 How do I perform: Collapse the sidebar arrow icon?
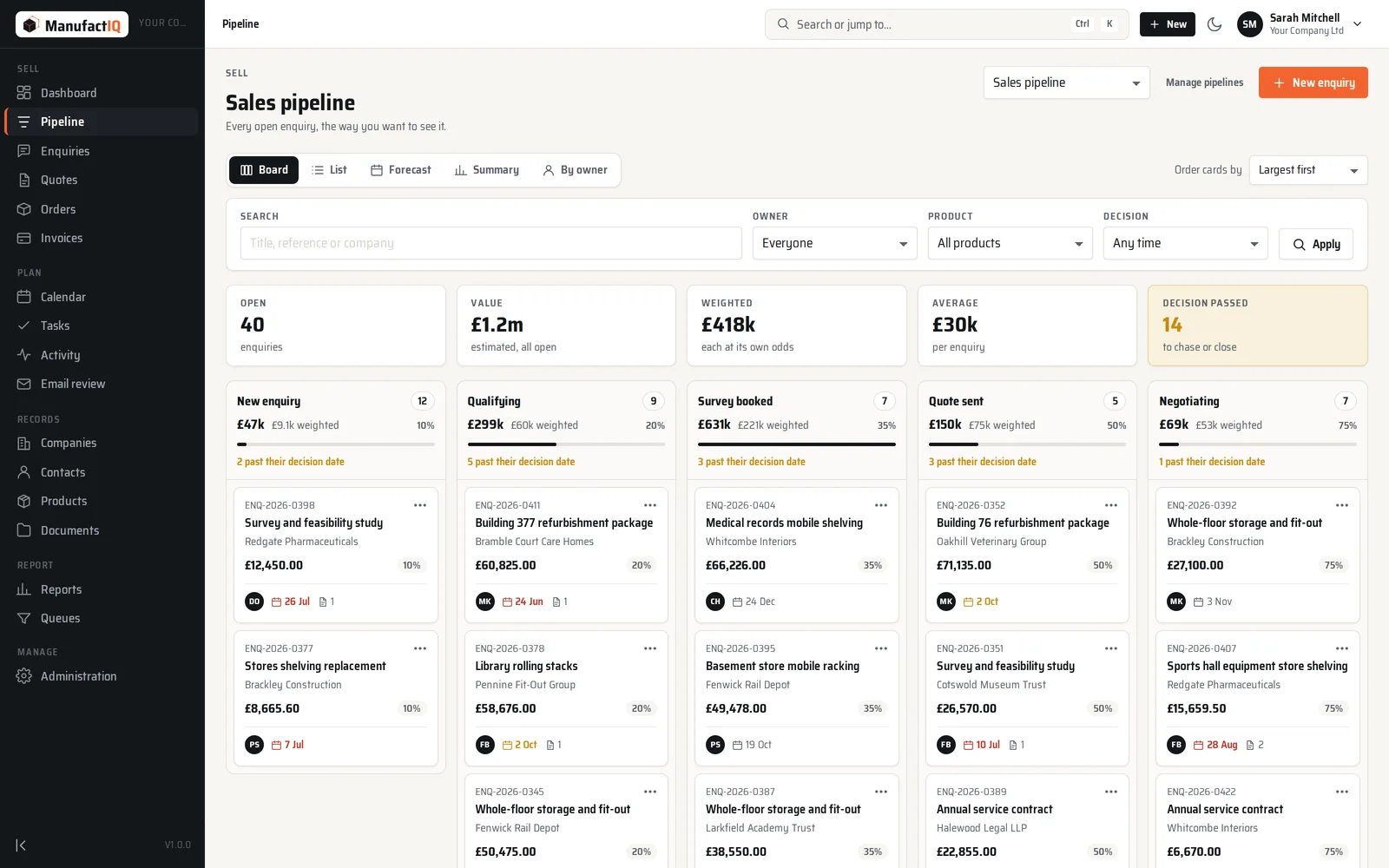point(22,845)
